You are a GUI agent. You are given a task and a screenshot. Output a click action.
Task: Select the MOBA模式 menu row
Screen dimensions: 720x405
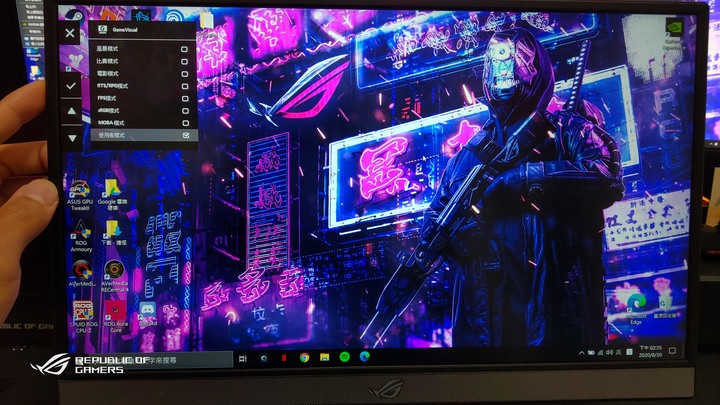(x=144, y=123)
